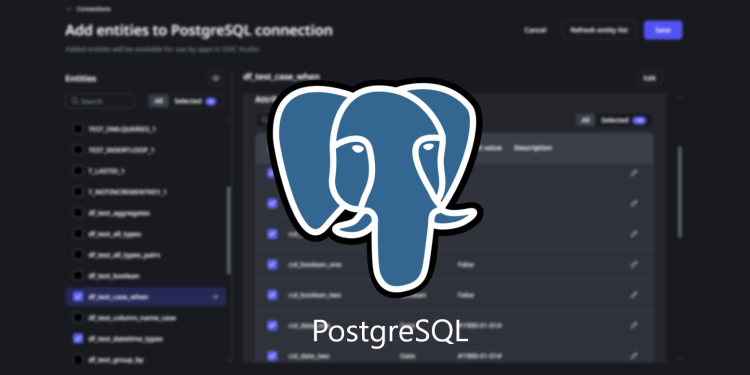Uncheck the col_boolean_two attribute checkbox

pyautogui.click(x=272, y=295)
